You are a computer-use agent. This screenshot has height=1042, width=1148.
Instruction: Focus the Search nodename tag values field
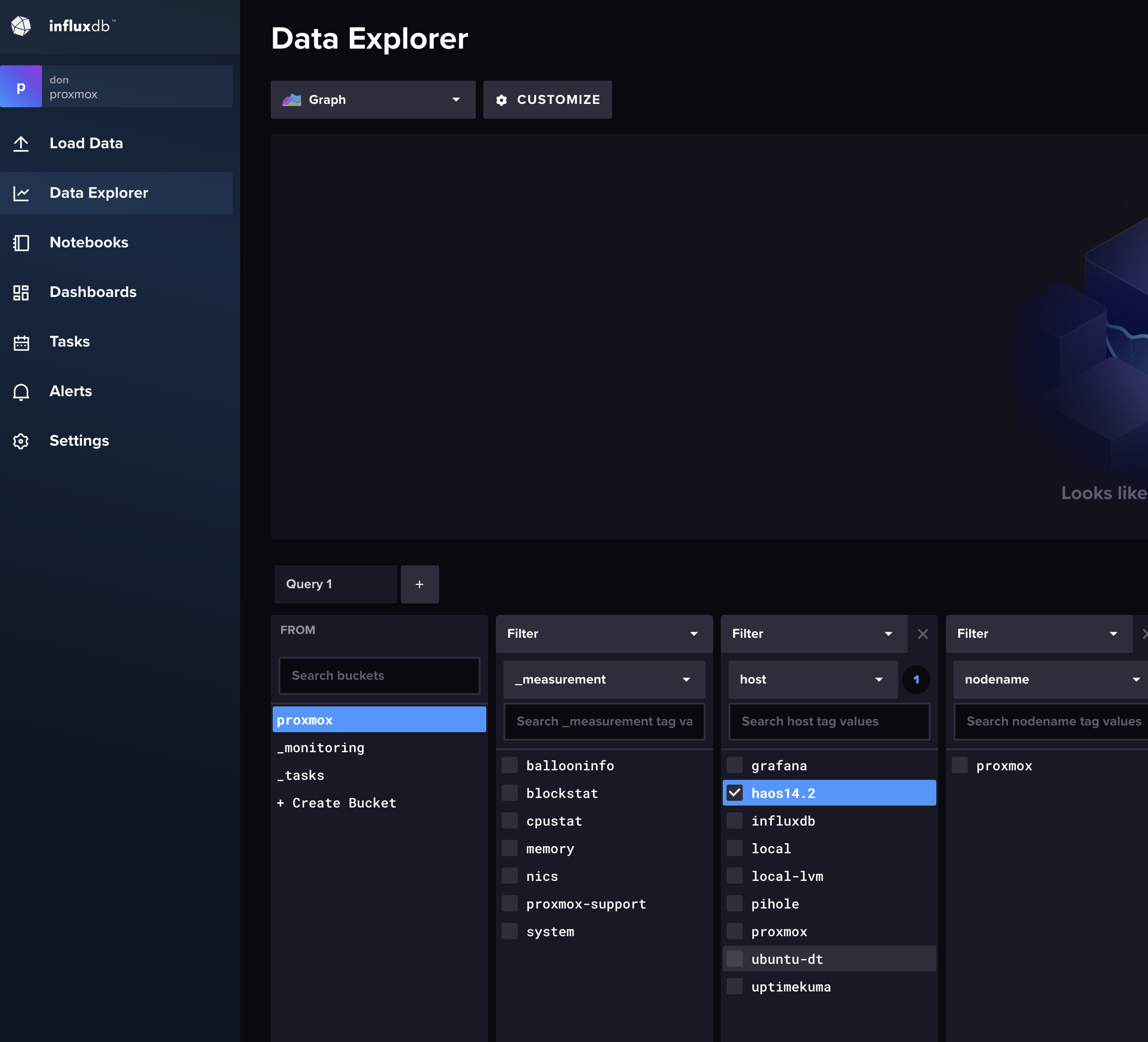pos(1052,721)
